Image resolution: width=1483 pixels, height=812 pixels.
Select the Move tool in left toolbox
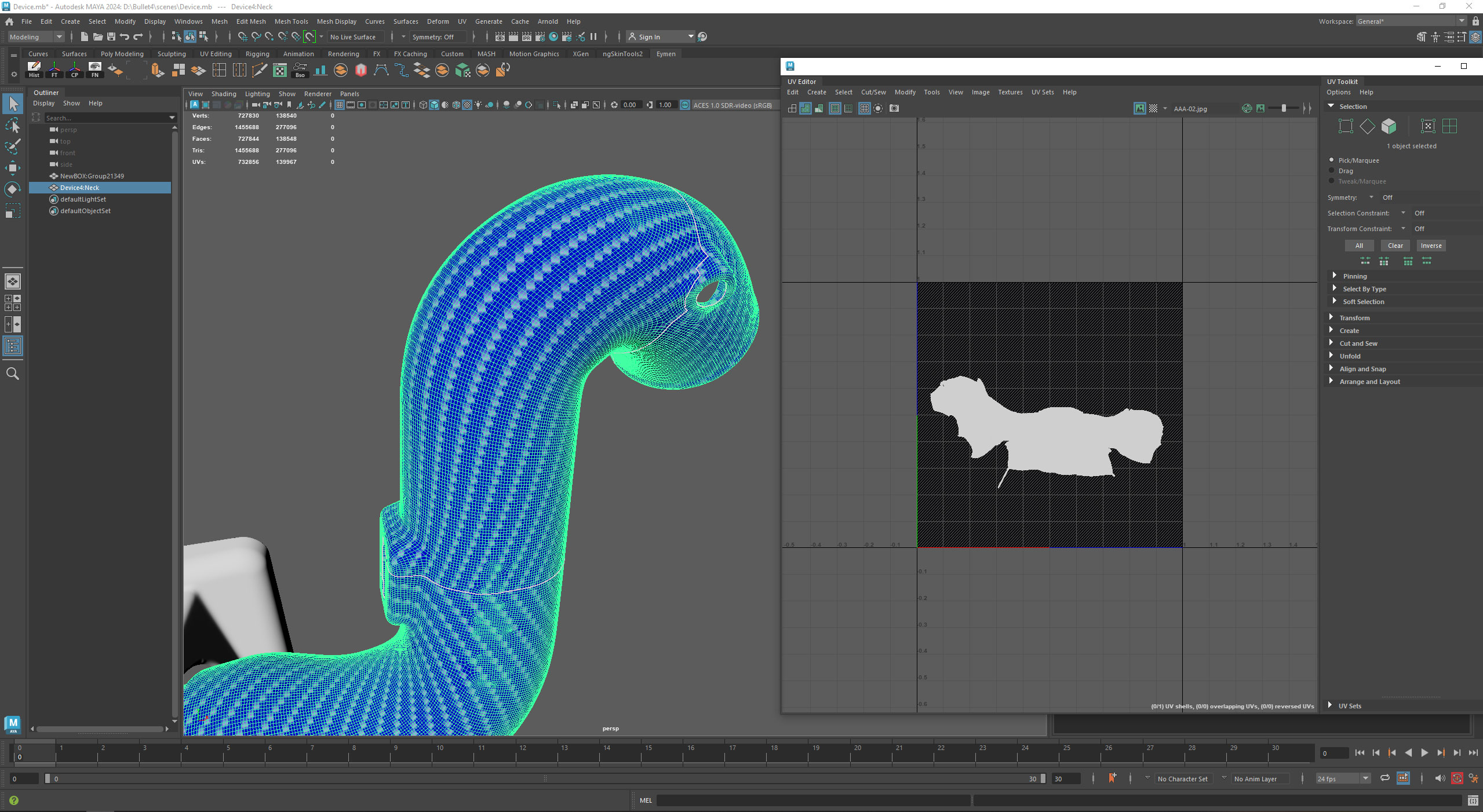point(13,168)
